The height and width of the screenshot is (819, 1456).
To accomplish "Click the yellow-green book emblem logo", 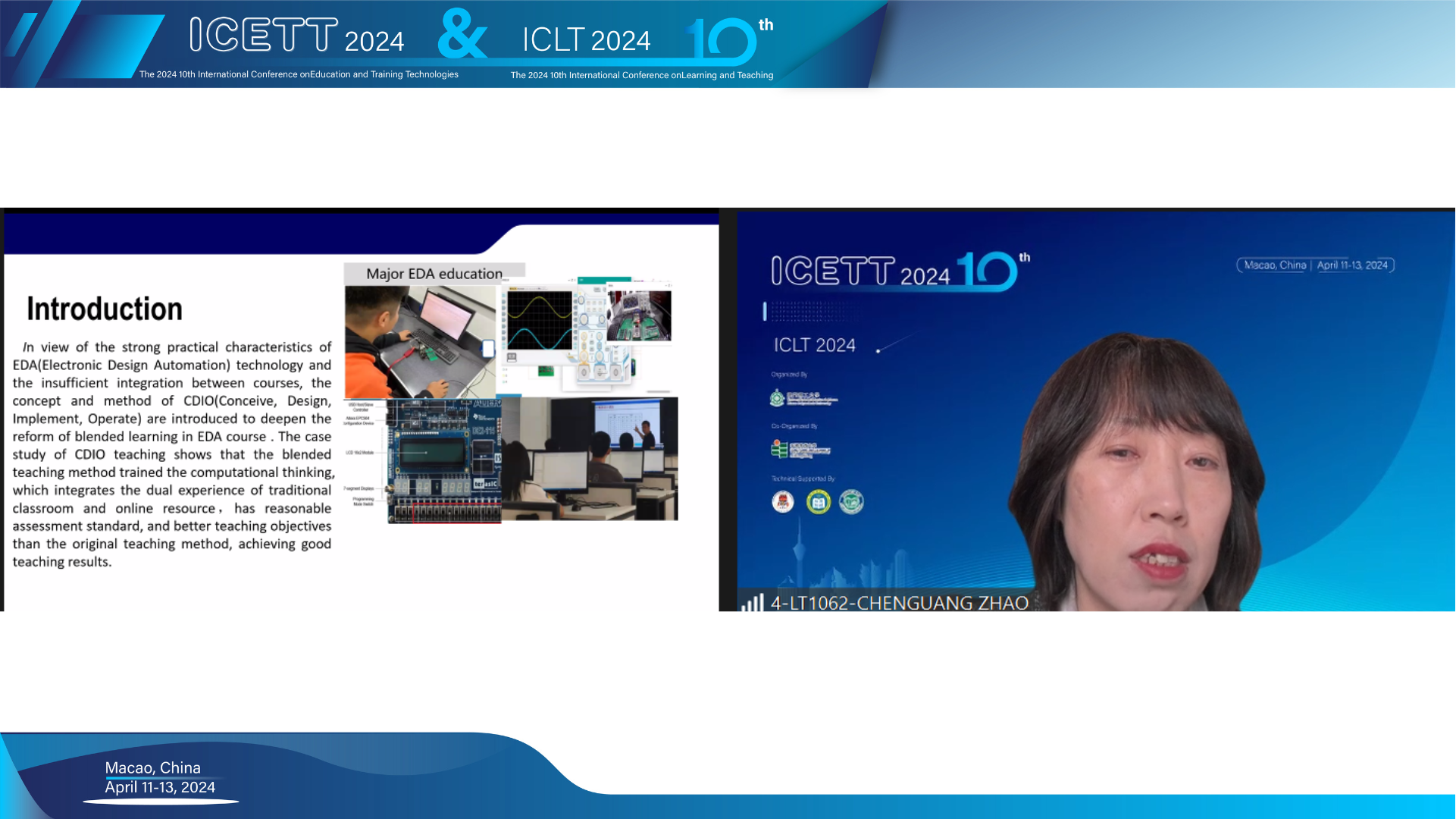I will pyautogui.click(x=818, y=502).
